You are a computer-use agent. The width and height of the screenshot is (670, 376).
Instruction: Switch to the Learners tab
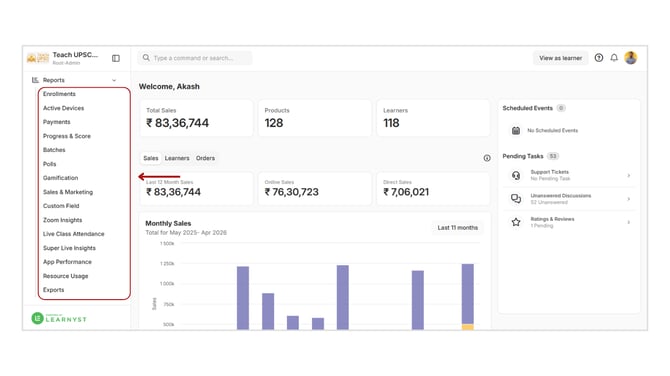click(177, 158)
